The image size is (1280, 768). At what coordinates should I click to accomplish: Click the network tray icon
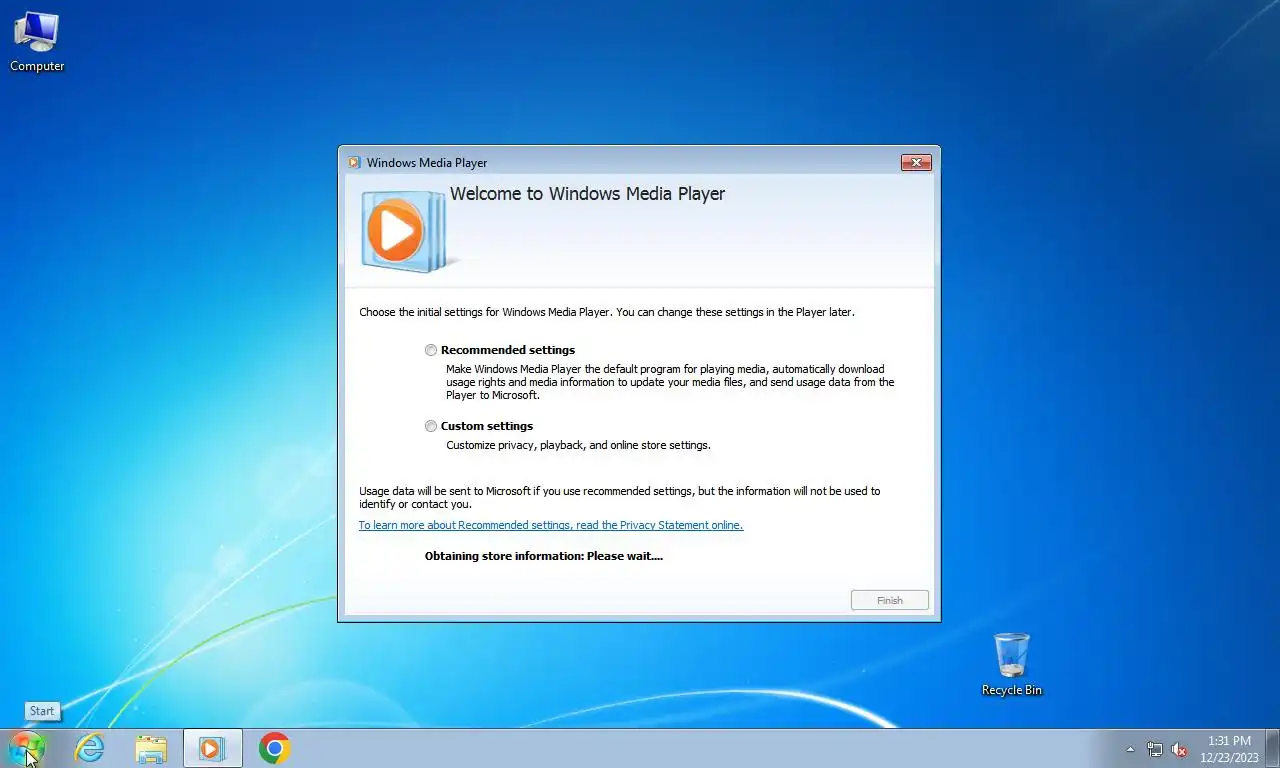(x=1155, y=749)
